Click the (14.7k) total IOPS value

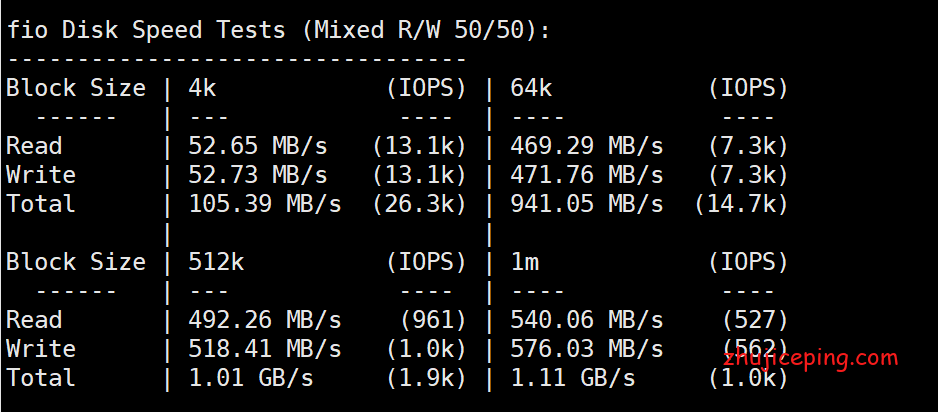click(x=742, y=205)
